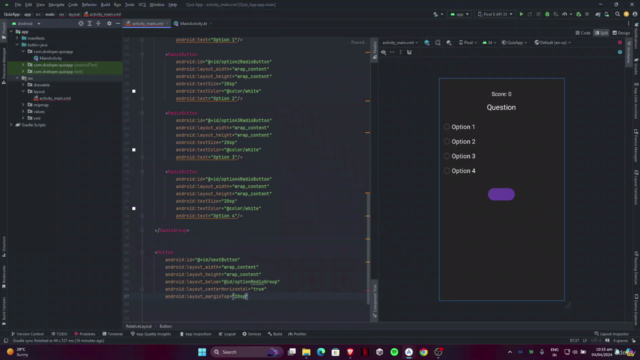Screen dimensions: 640x360
Task: Open Device Manager icon in top toolbar
Action: click(607, 14)
